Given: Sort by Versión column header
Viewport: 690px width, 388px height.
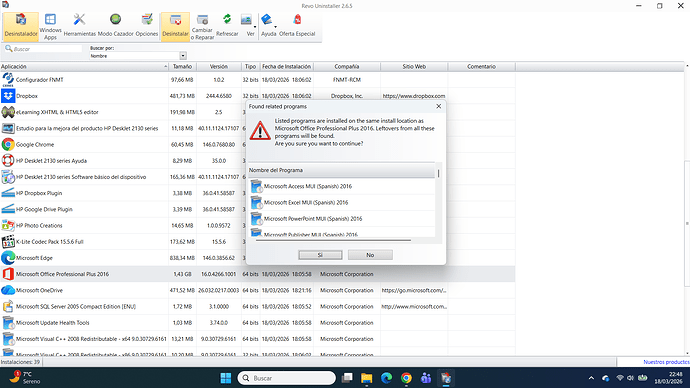Looking at the screenshot, I should coord(219,66).
